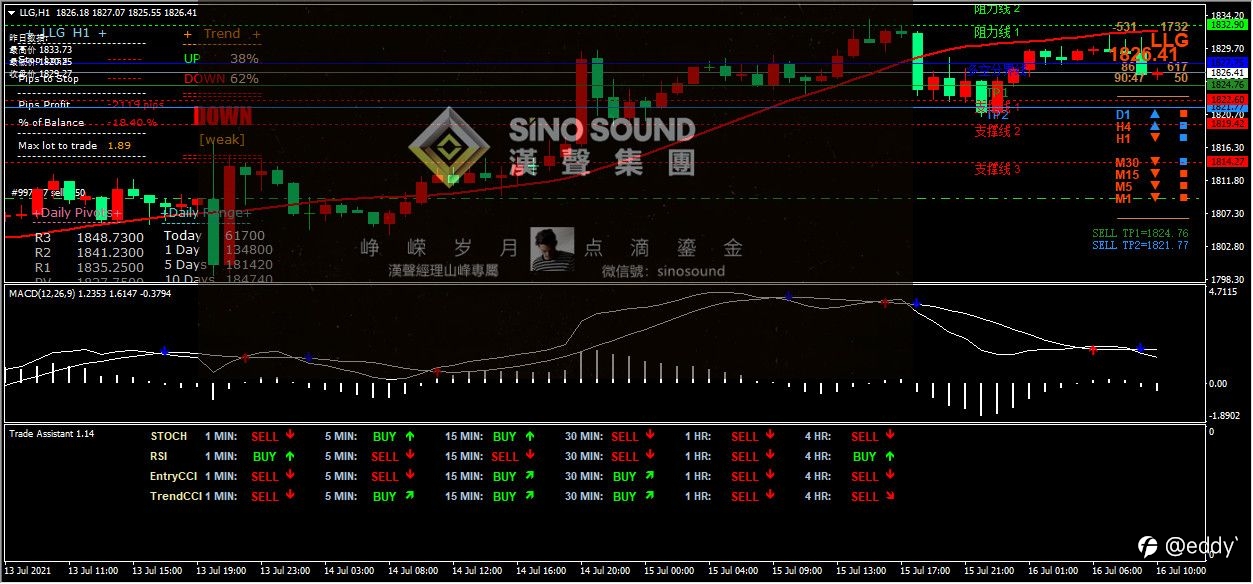Screen dimensions: 1253x584
Task: Click the TrendCCI row label
Action: [x=176, y=496]
